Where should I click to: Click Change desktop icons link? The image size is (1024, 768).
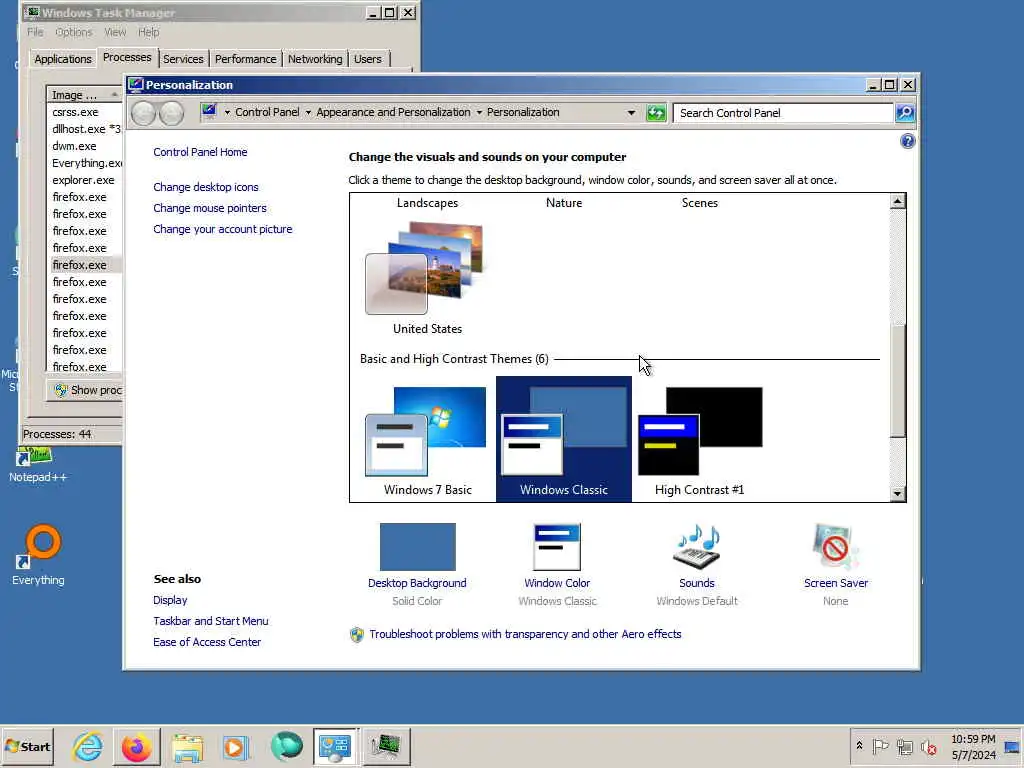[206, 187]
